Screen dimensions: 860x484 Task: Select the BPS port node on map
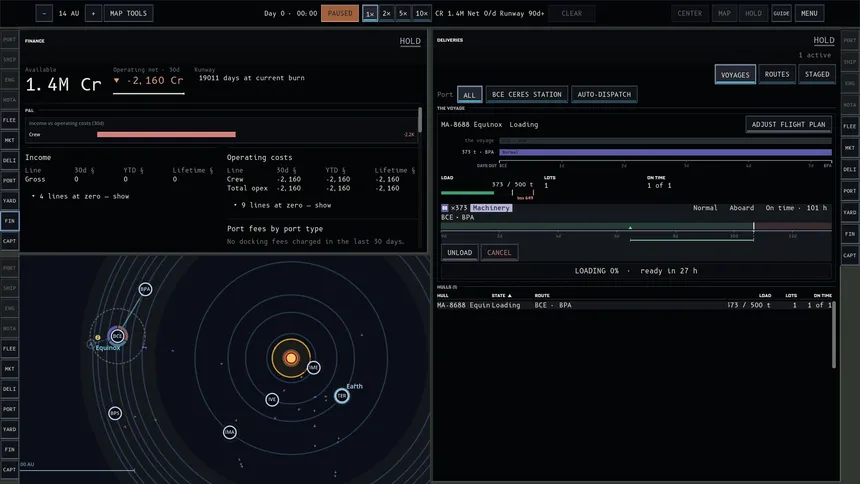pos(115,413)
